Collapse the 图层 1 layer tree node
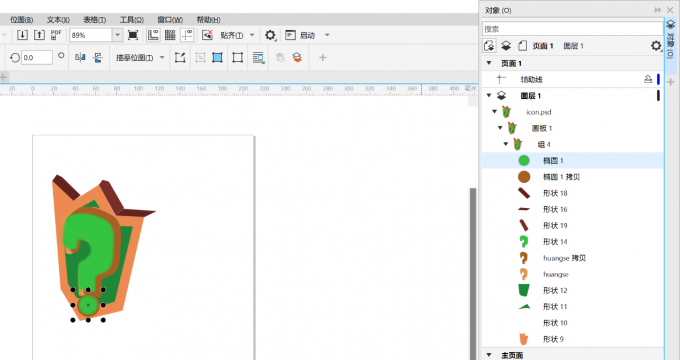The height and width of the screenshot is (360, 680). (x=489, y=95)
